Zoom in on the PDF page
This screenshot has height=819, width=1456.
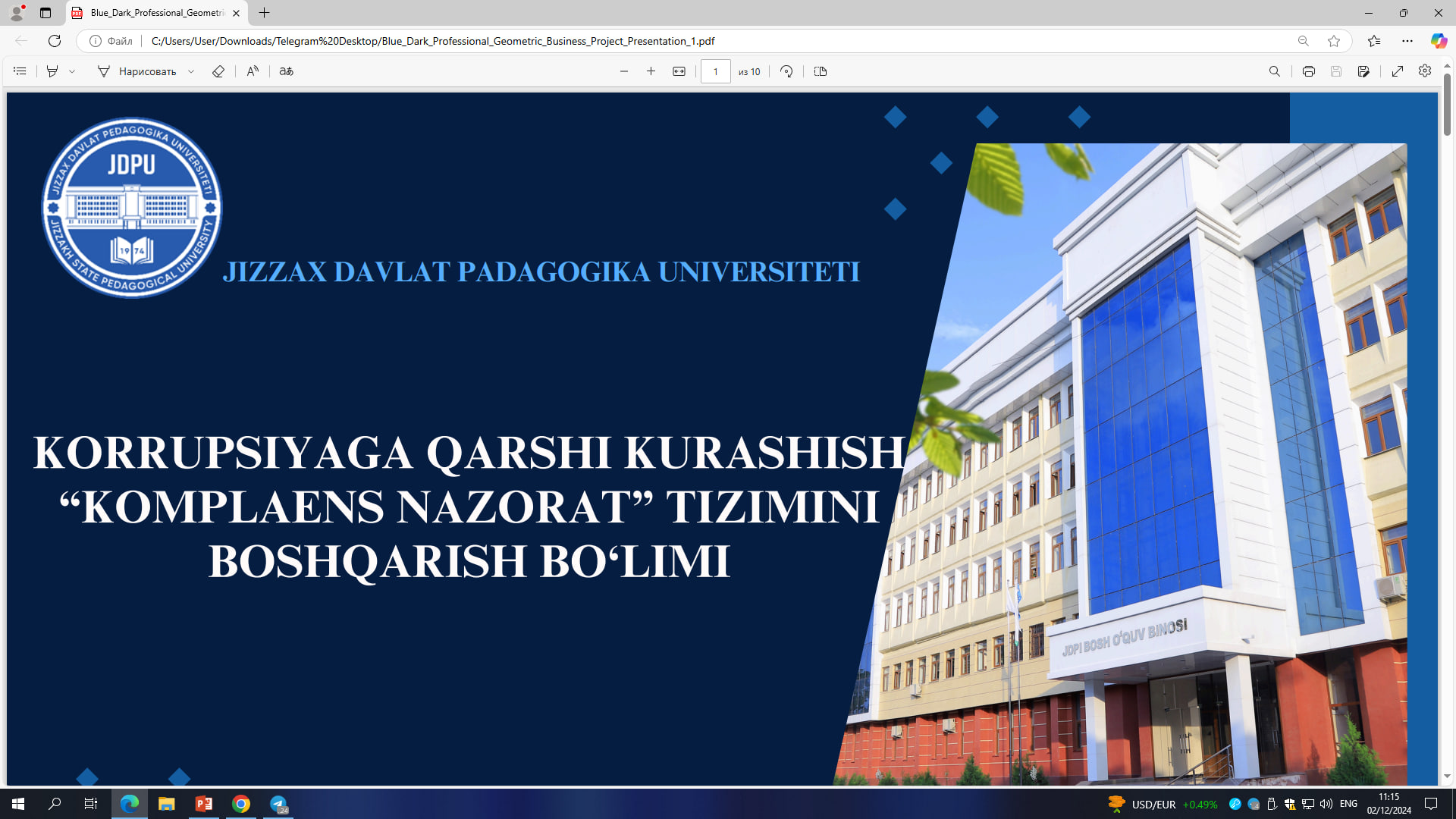coord(651,71)
